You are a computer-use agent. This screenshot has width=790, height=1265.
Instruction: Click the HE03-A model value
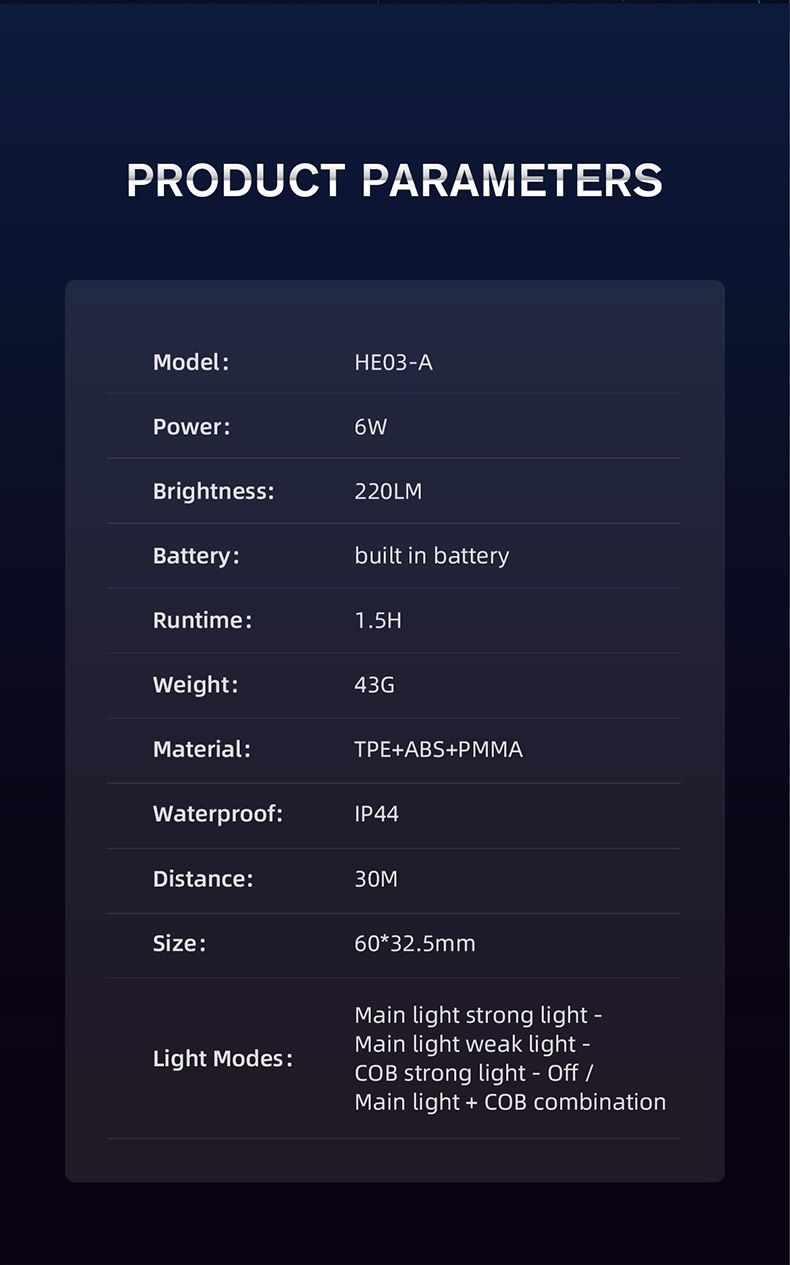(393, 362)
